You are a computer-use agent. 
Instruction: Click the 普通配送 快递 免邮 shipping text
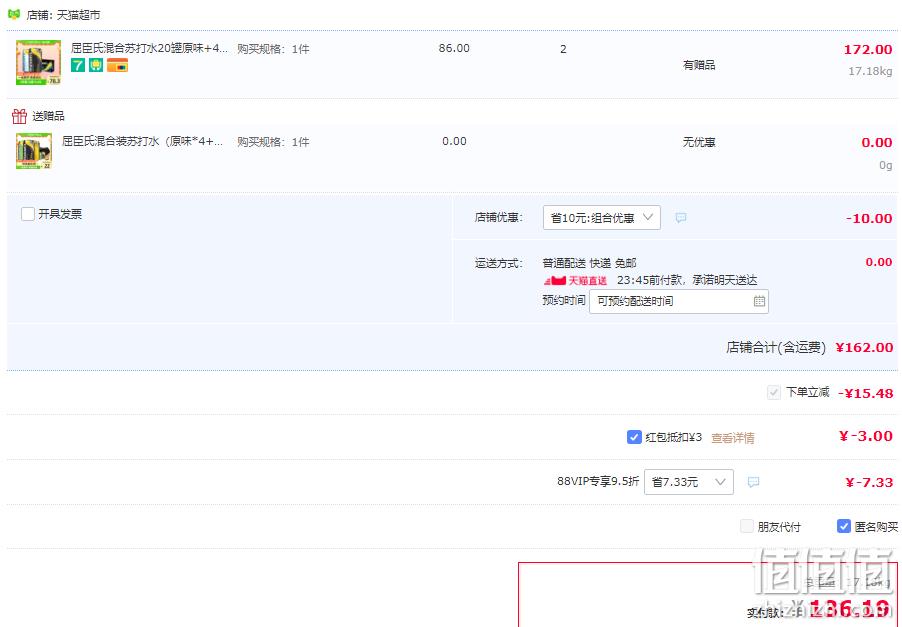click(589, 263)
